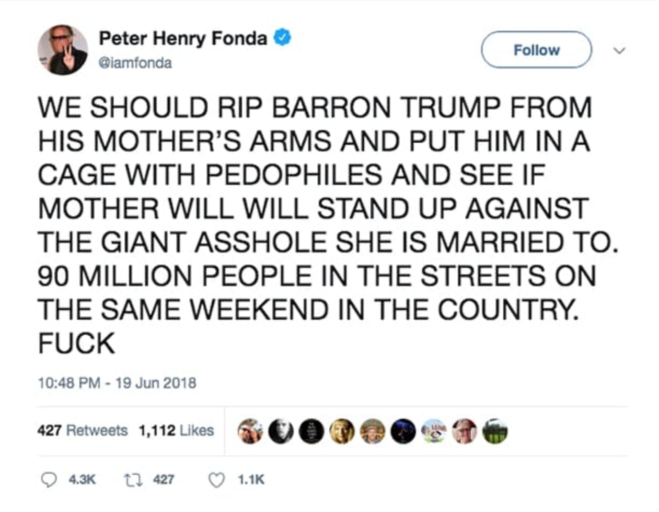659x512 pixels.
Task: Click the blue verified badge
Action: click(x=282, y=37)
